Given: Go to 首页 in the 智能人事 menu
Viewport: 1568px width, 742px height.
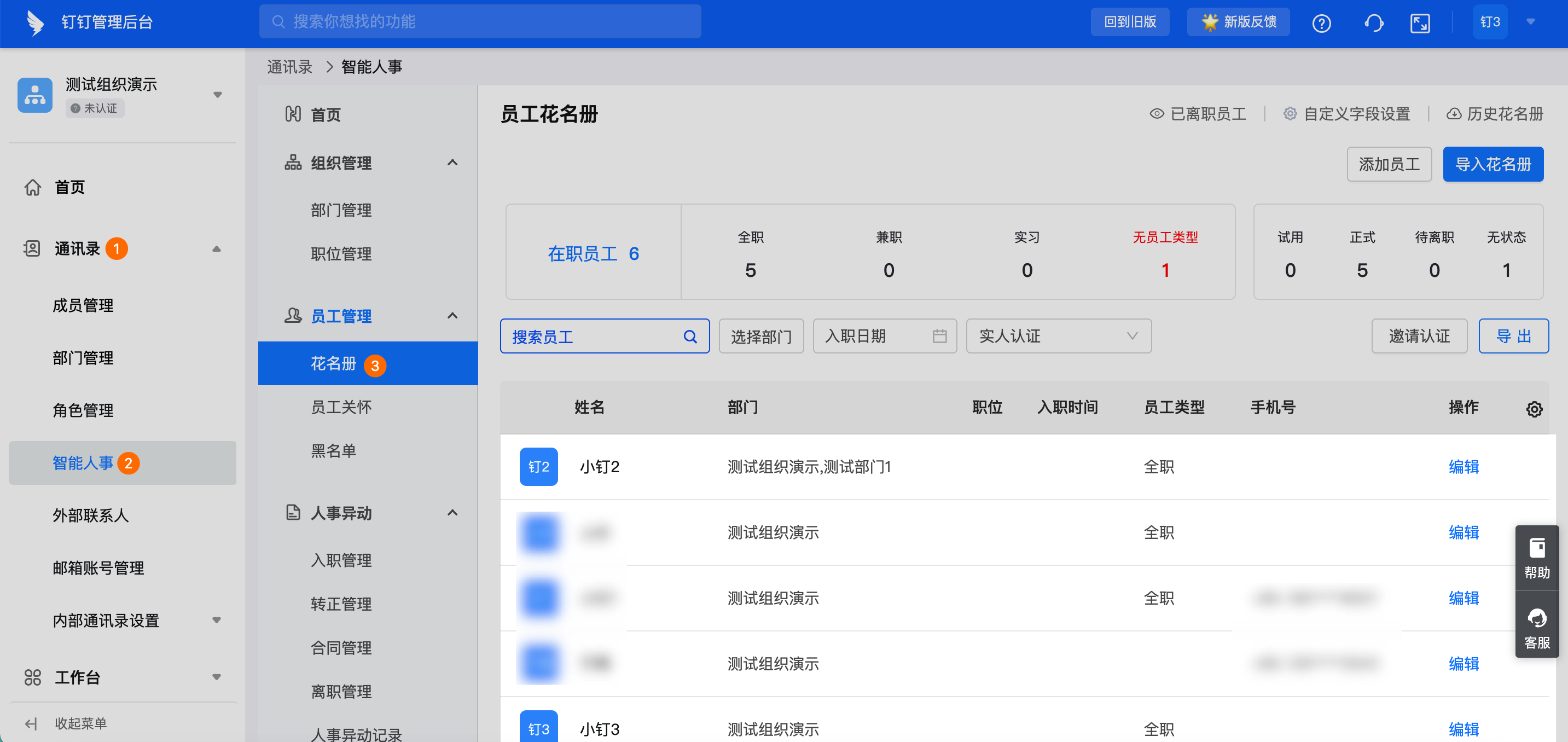Looking at the screenshot, I should (326, 114).
